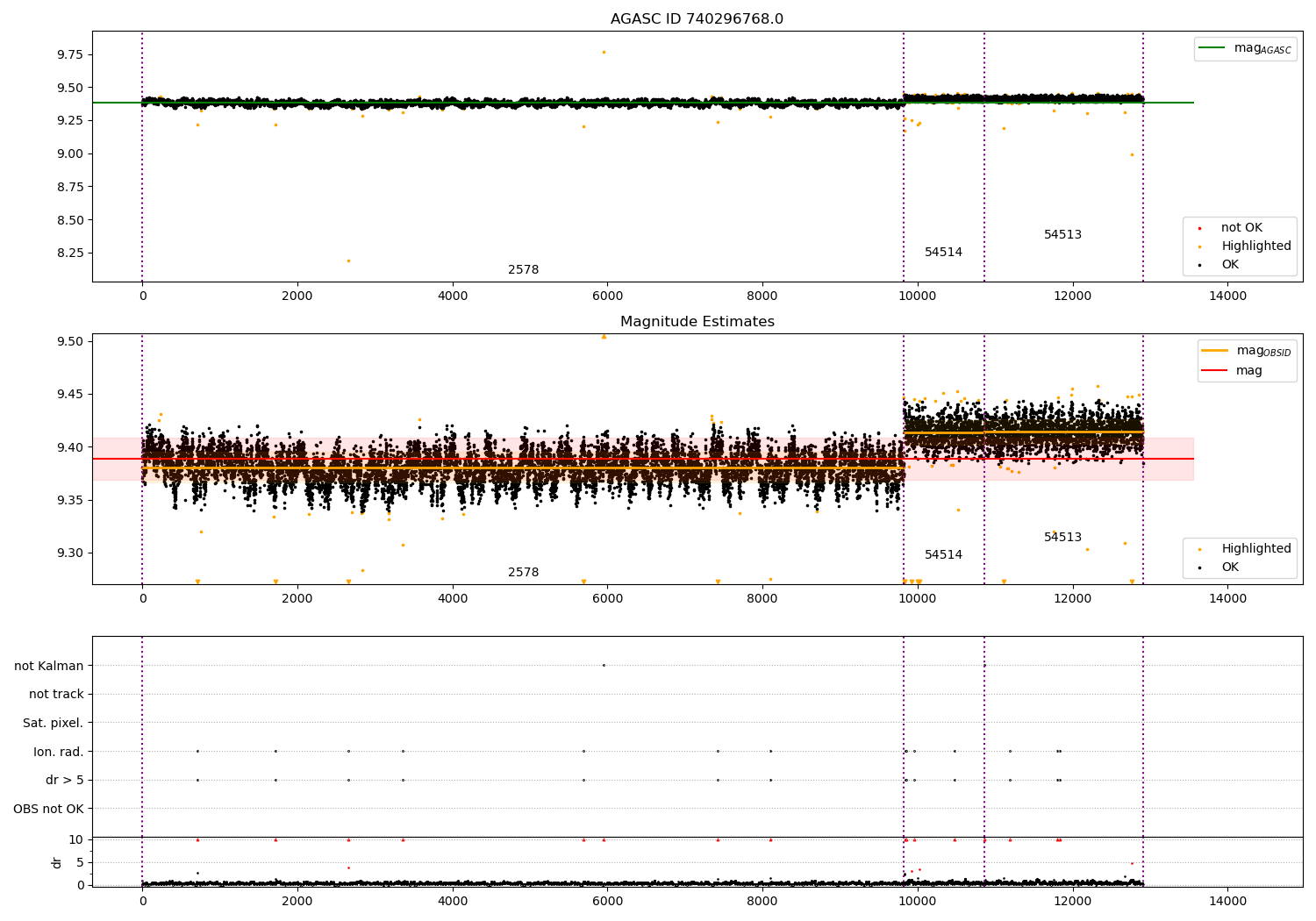
Task: Click the "not Kalman" row label
Action: [x=49, y=666]
